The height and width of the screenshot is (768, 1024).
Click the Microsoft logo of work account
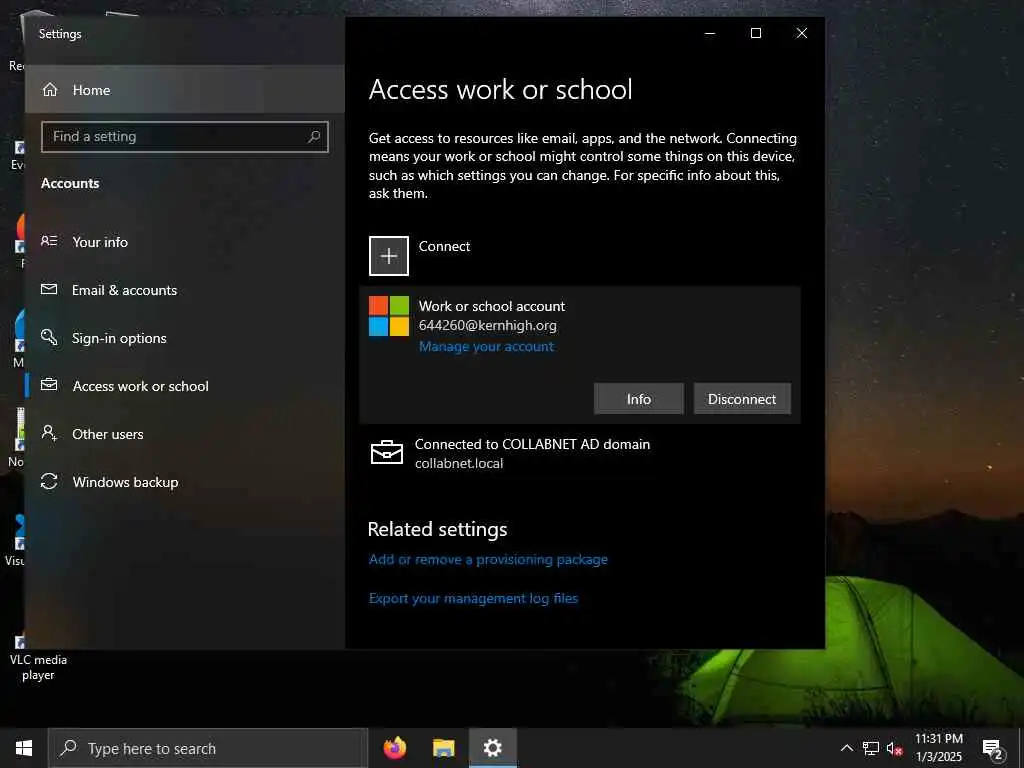click(389, 316)
